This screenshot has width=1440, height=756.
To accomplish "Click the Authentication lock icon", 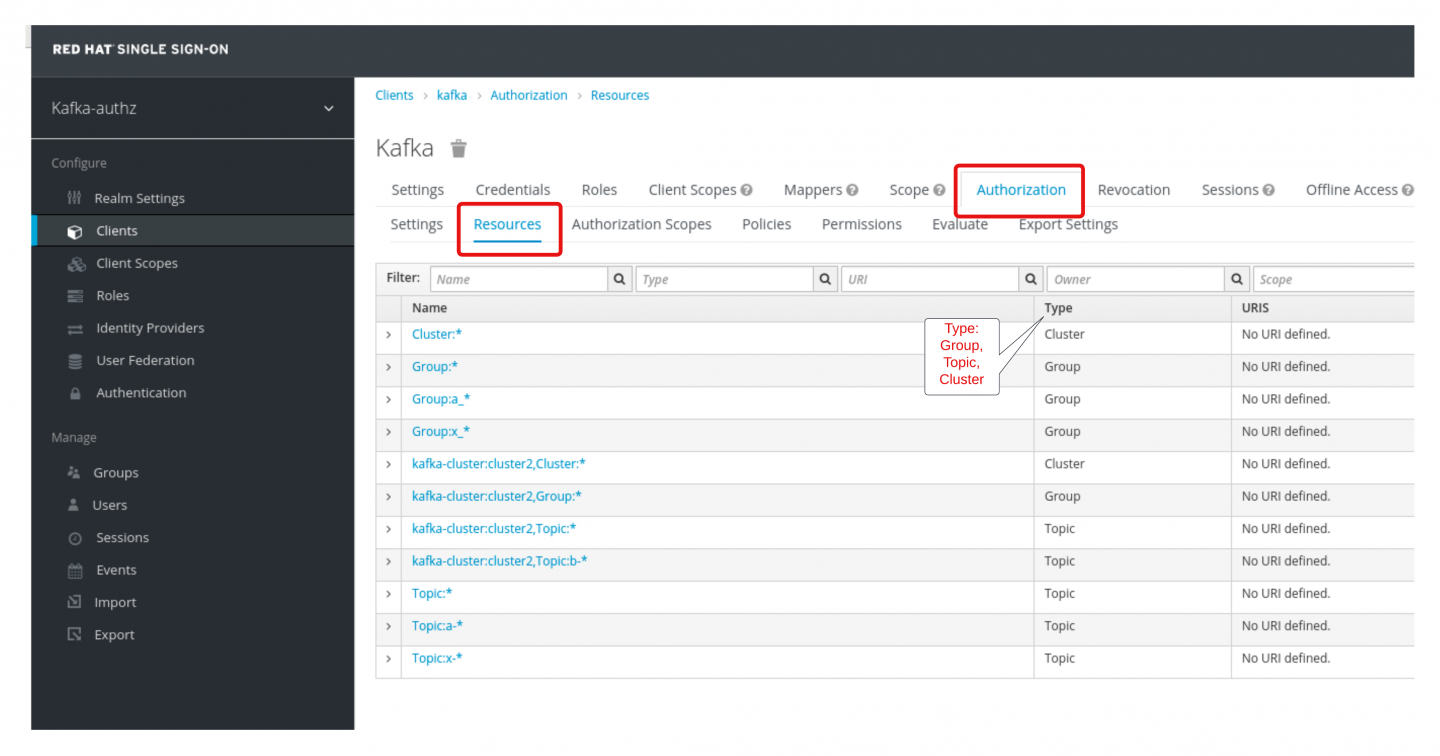I will pos(75,393).
